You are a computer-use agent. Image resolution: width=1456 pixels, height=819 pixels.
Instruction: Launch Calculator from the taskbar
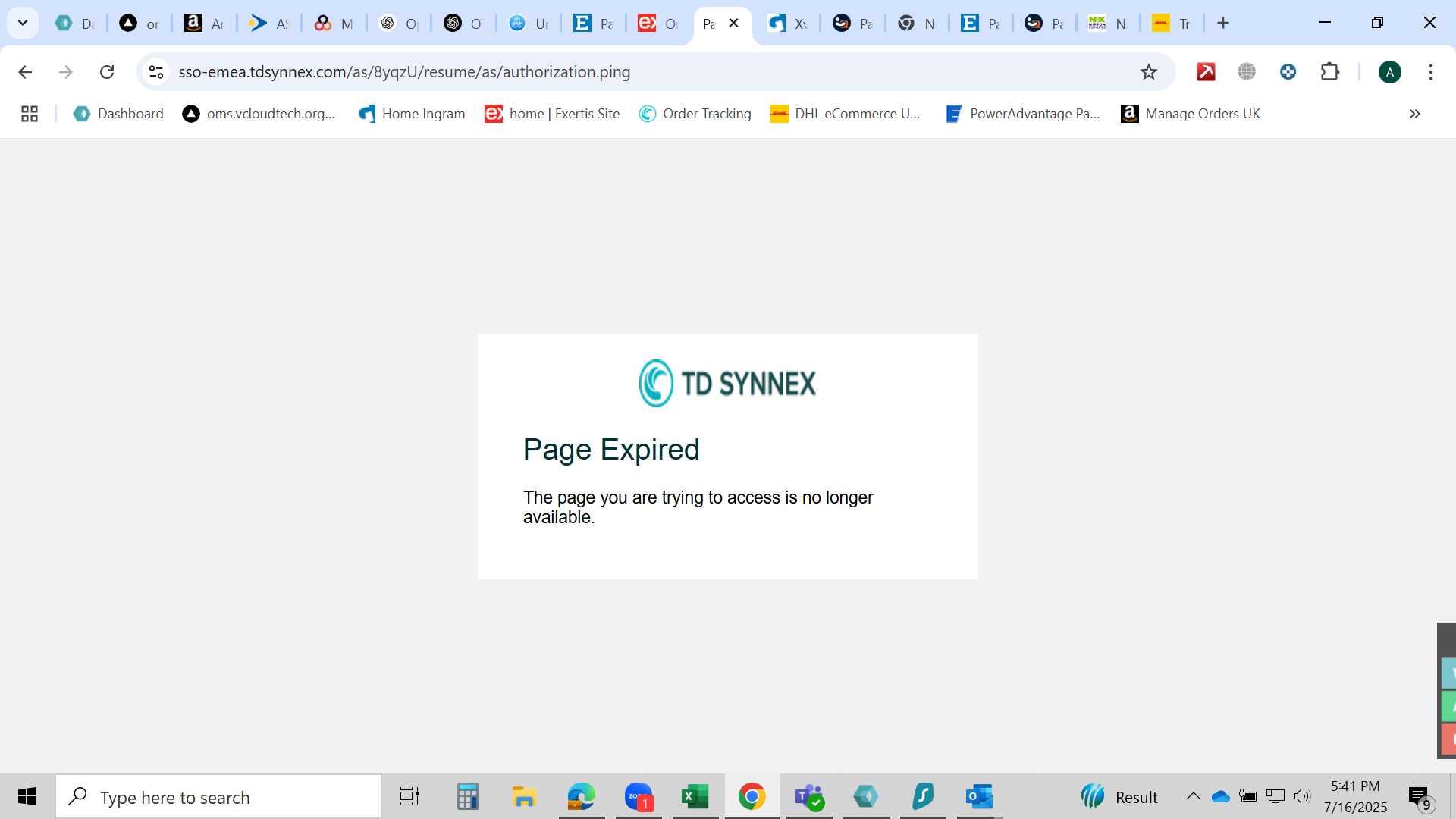(x=467, y=797)
